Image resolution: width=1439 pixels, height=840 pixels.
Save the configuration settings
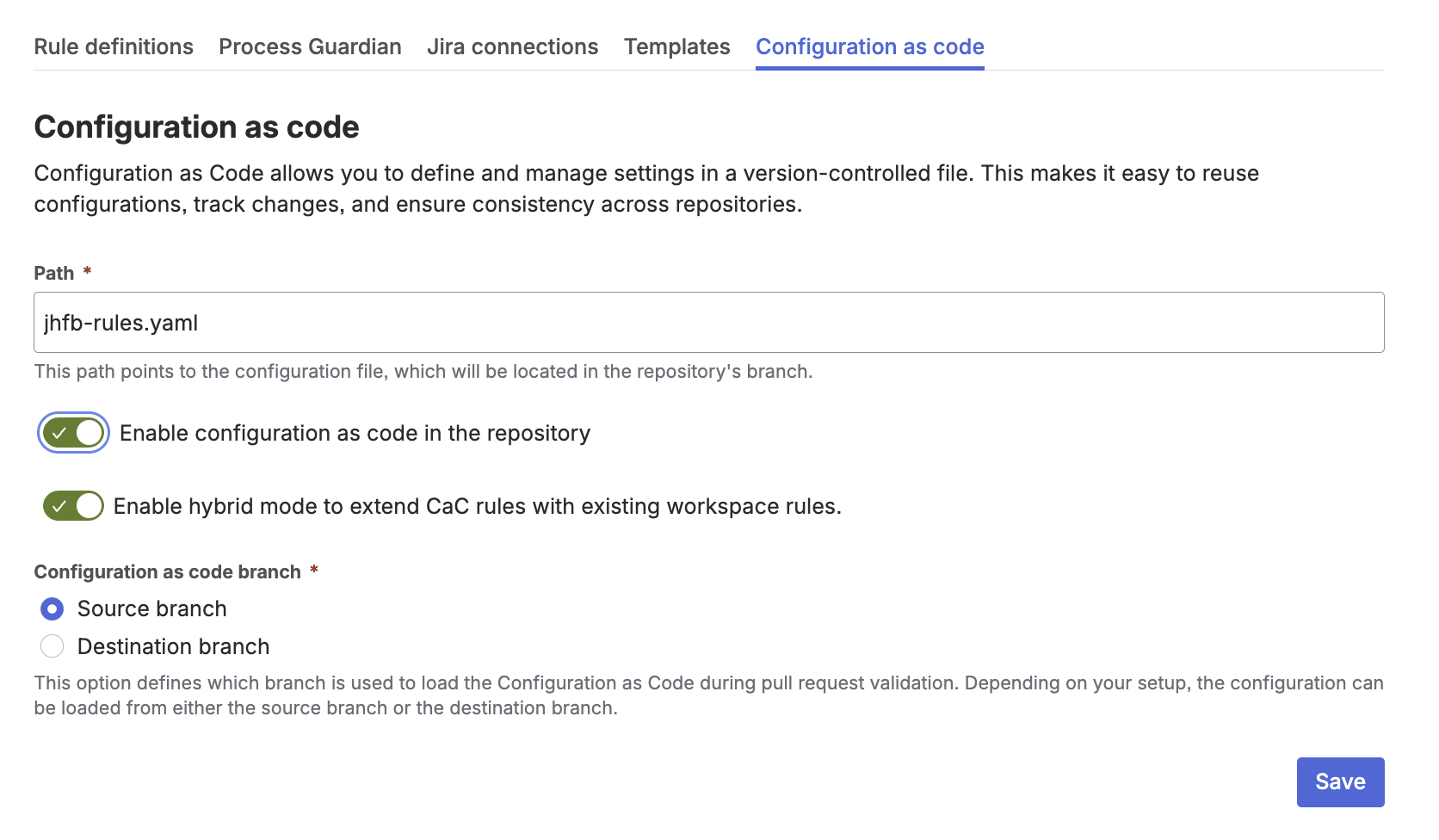tap(1340, 782)
